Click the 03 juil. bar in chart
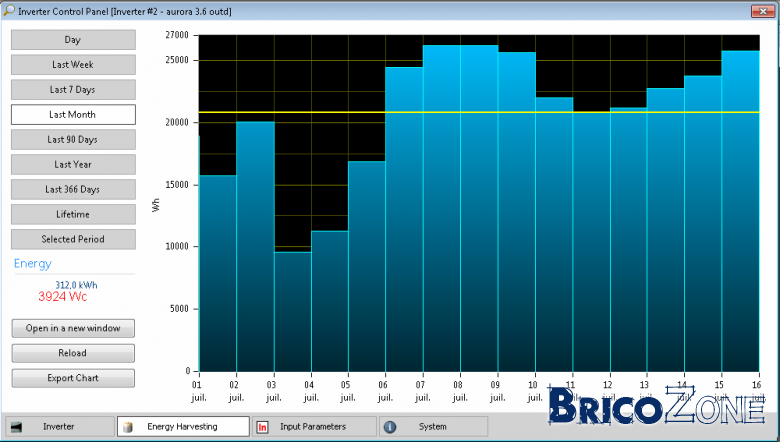This screenshot has height=442, width=780. click(292, 312)
